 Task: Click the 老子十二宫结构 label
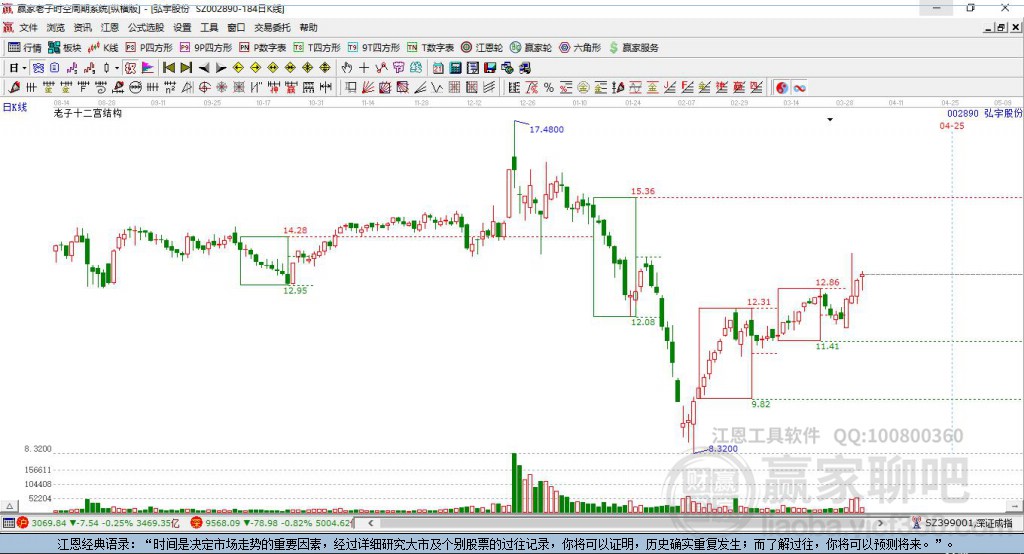[88, 113]
